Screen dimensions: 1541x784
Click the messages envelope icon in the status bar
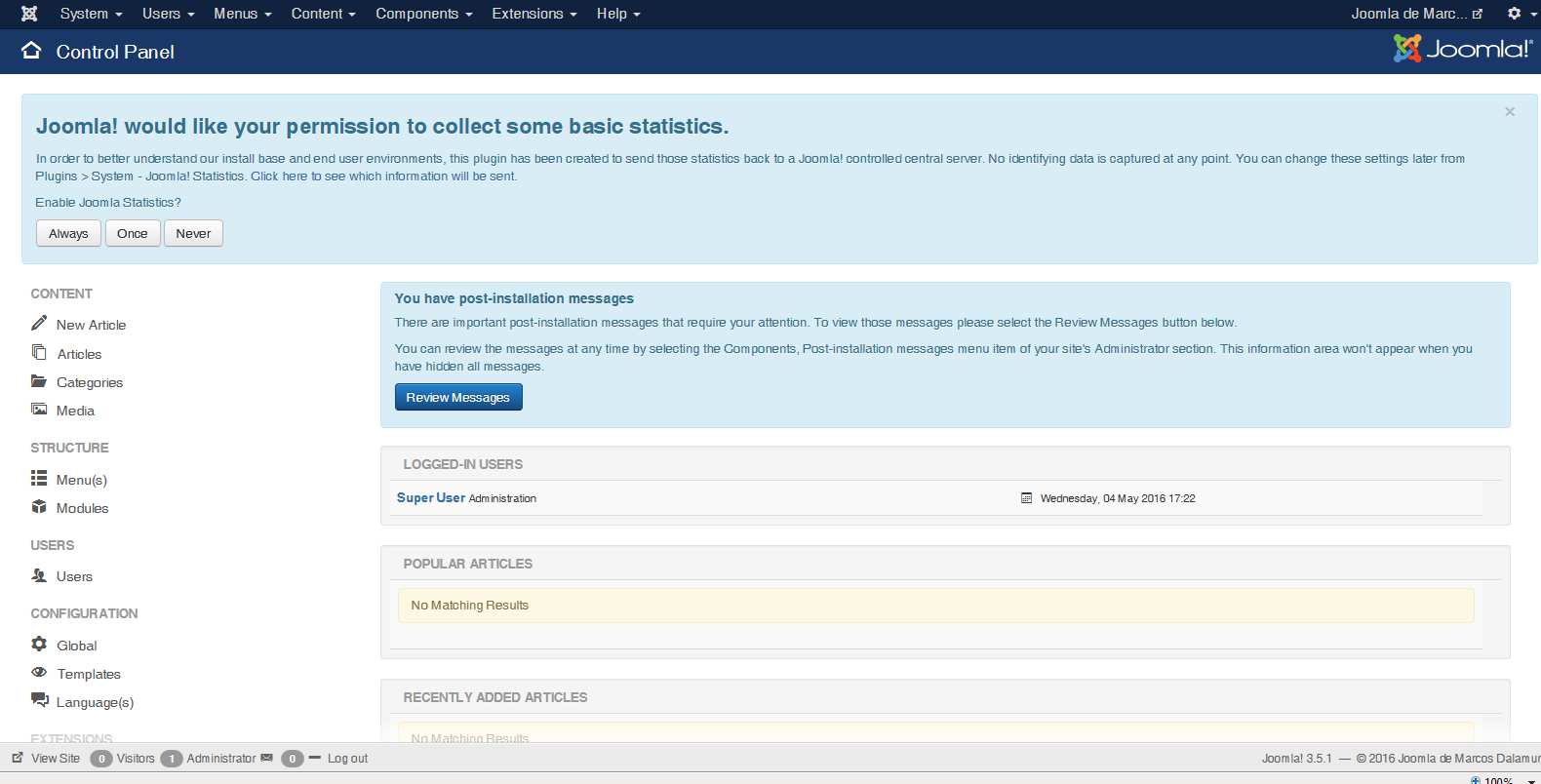[x=266, y=758]
